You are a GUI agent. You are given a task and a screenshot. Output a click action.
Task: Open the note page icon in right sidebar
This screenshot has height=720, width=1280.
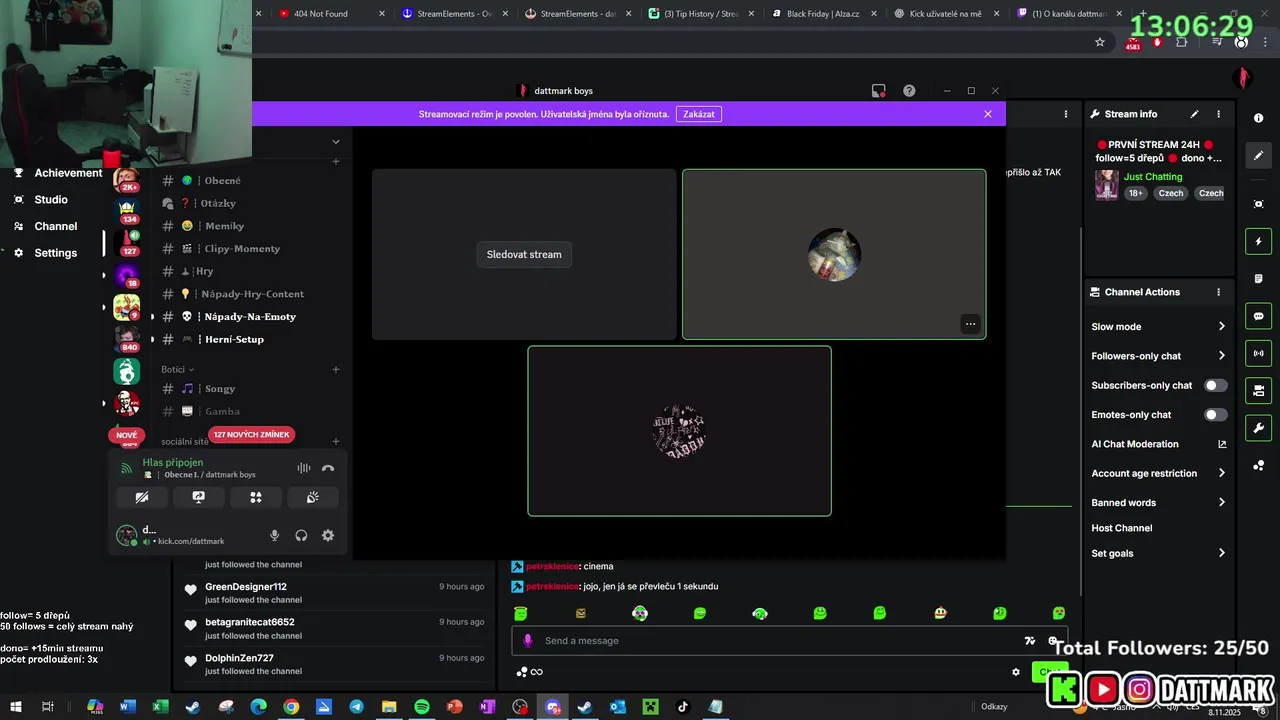pyautogui.click(x=1258, y=278)
